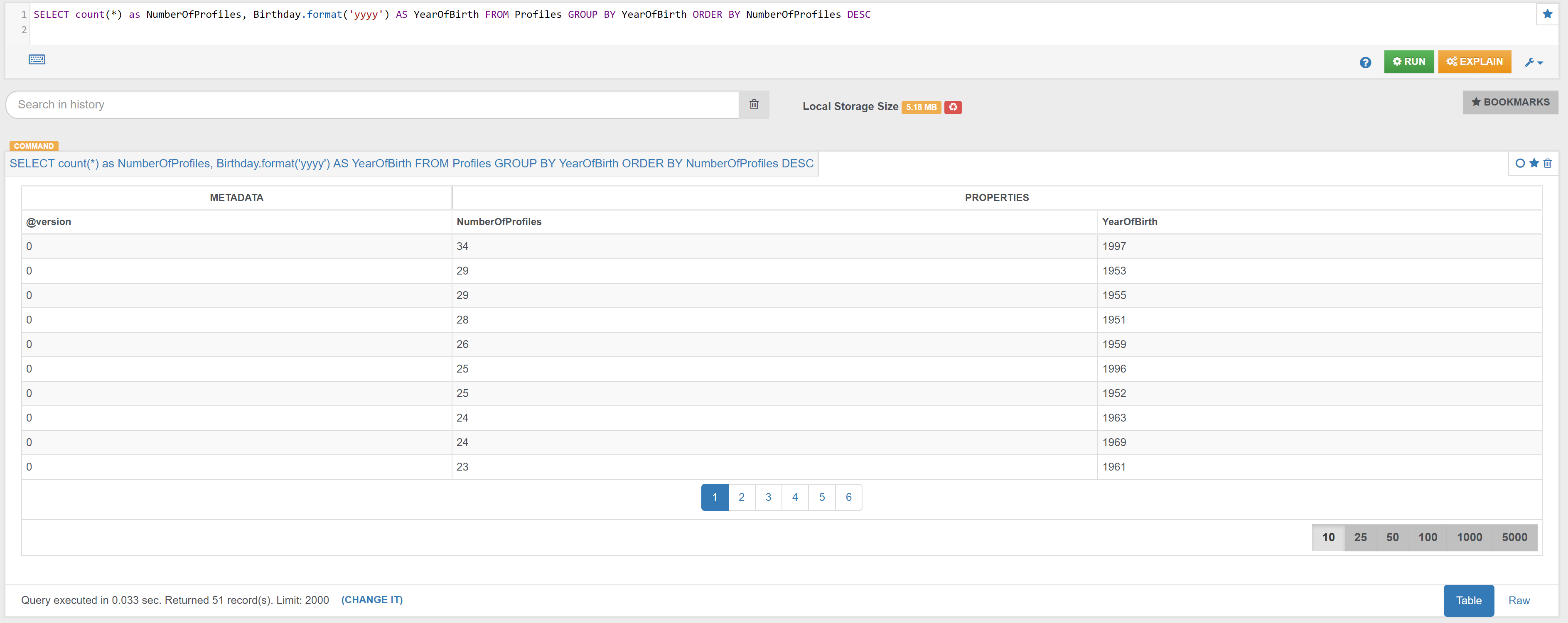Set page size to 100 rows

[1428, 537]
